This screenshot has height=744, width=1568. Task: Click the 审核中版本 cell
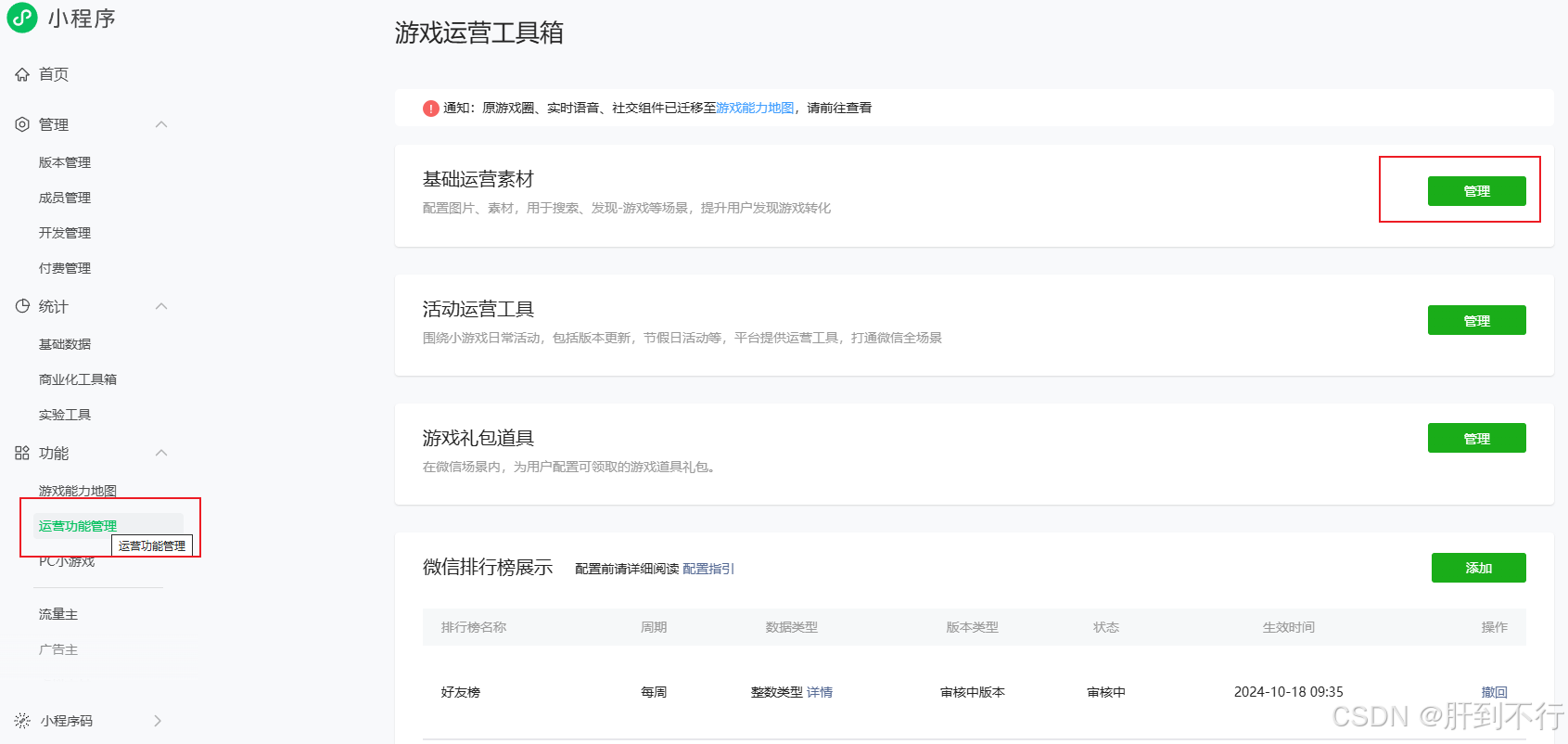[x=973, y=692]
